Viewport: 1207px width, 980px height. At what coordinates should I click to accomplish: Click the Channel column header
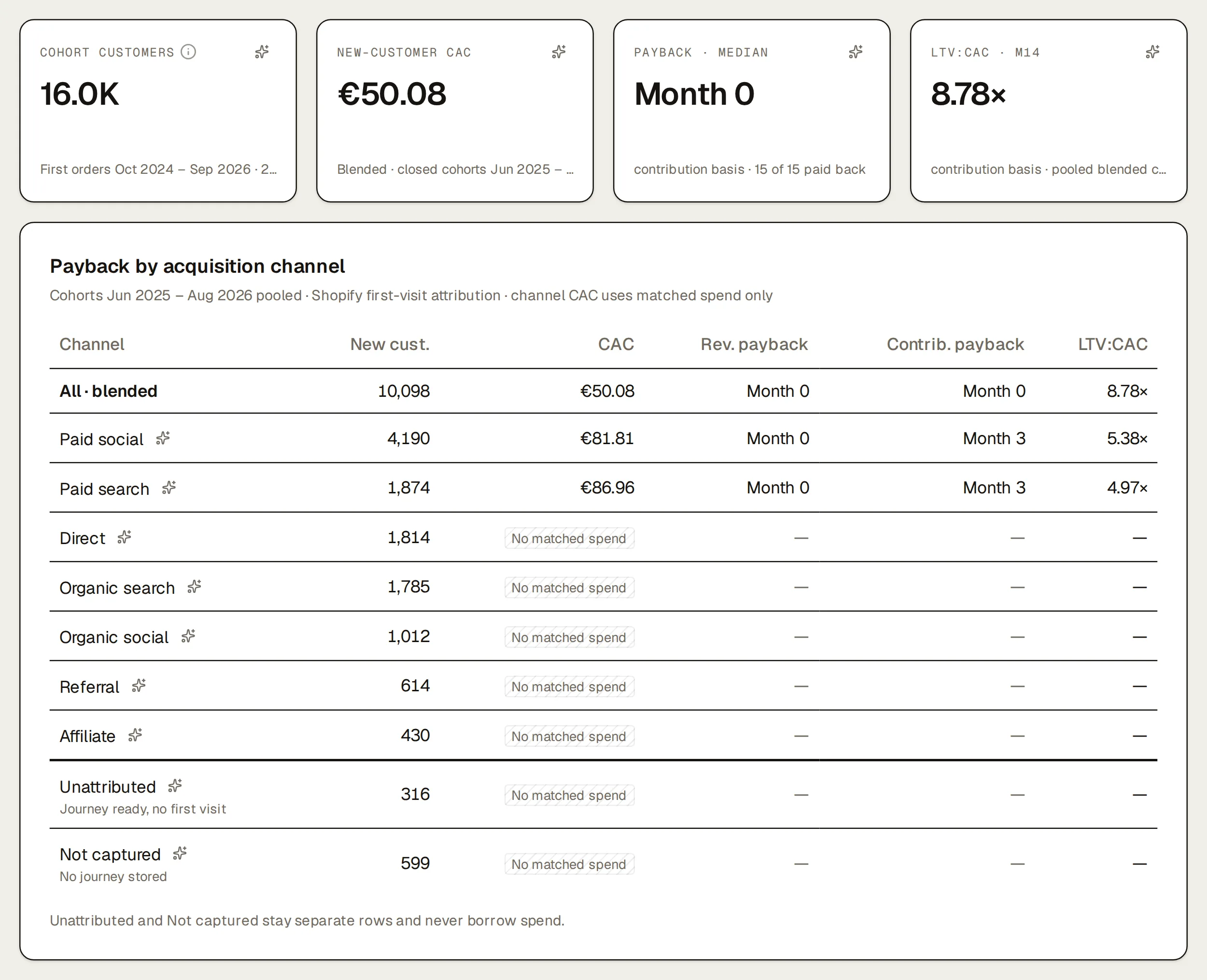click(92, 344)
